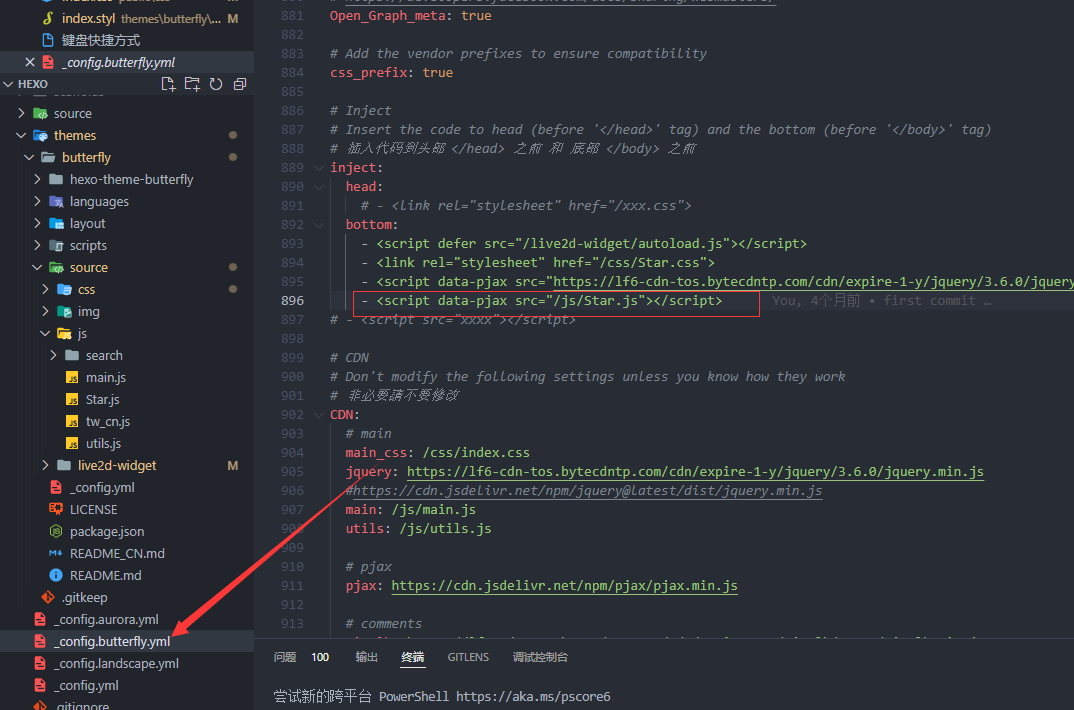Expand the img folder
Image resolution: width=1074 pixels, height=710 pixels.
tap(45, 312)
